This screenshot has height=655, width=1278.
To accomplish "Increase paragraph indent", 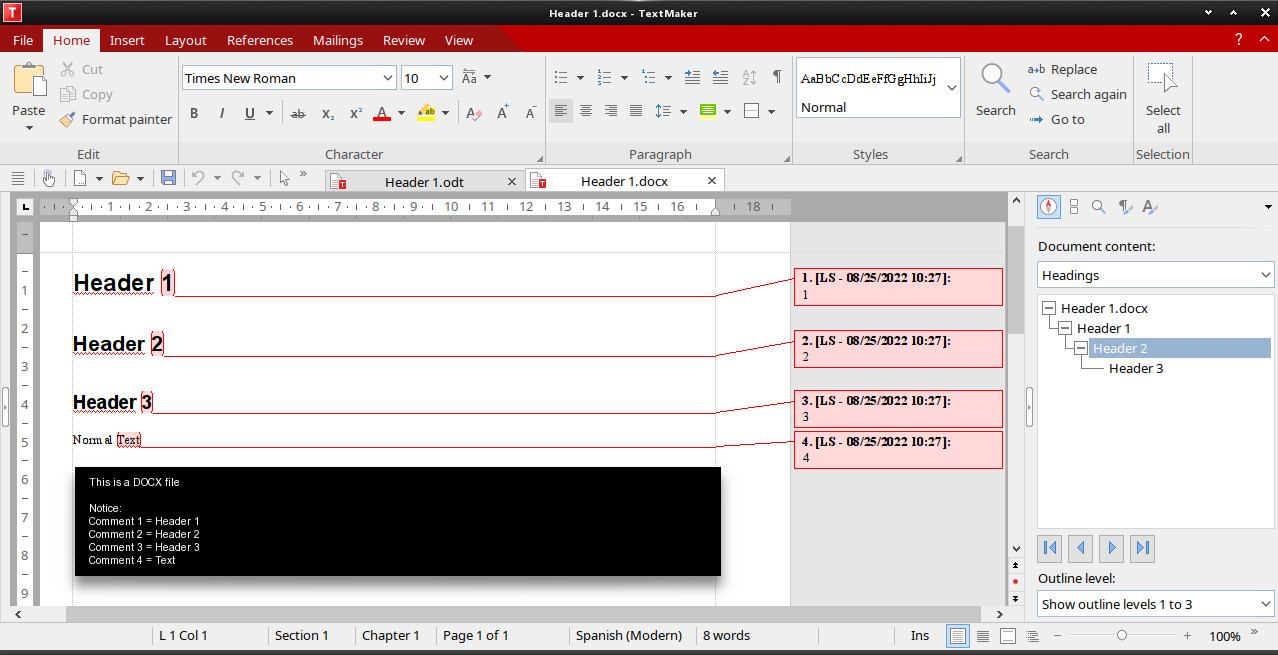I will click(720, 78).
